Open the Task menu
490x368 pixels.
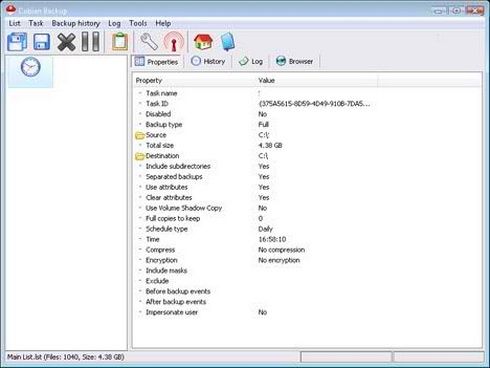coord(36,23)
